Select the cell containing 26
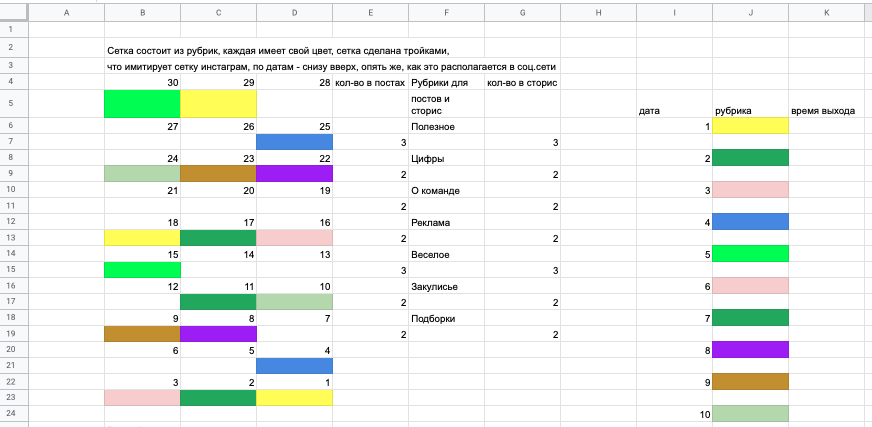872x427 pixels. click(x=219, y=126)
